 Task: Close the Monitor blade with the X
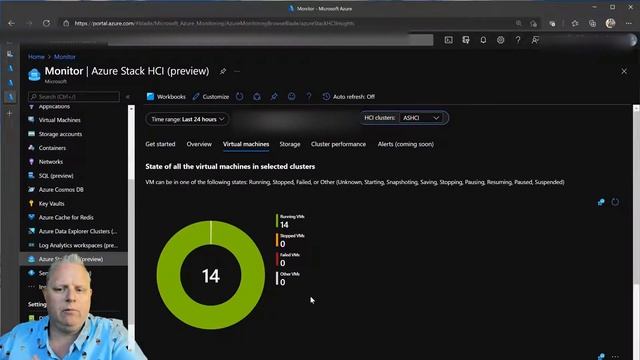[624, 71]
